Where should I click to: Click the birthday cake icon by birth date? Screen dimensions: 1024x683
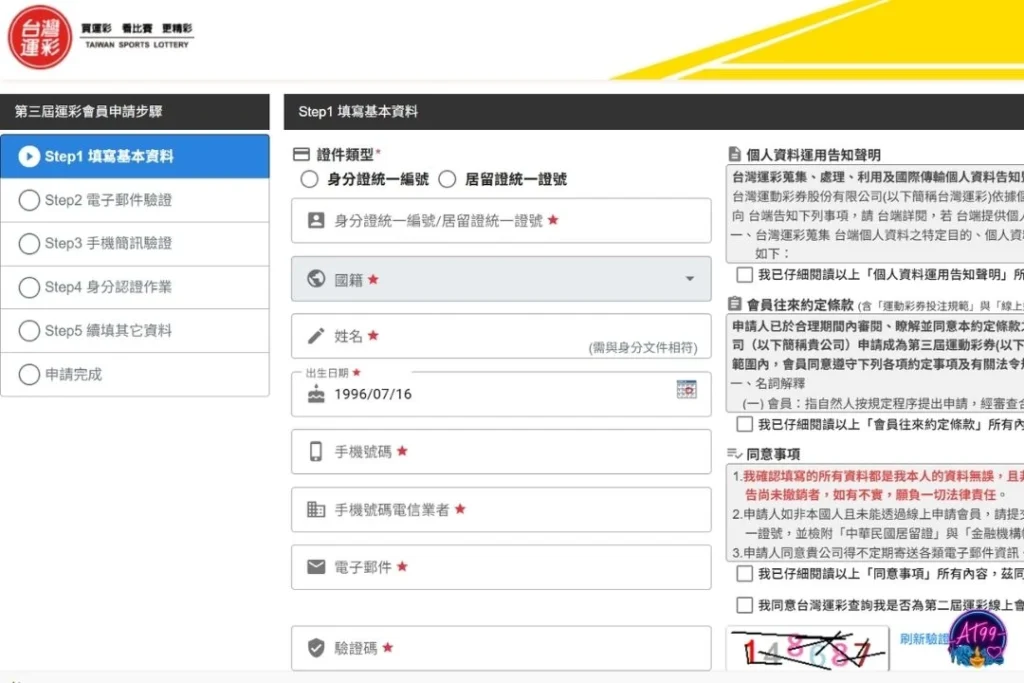316,394
